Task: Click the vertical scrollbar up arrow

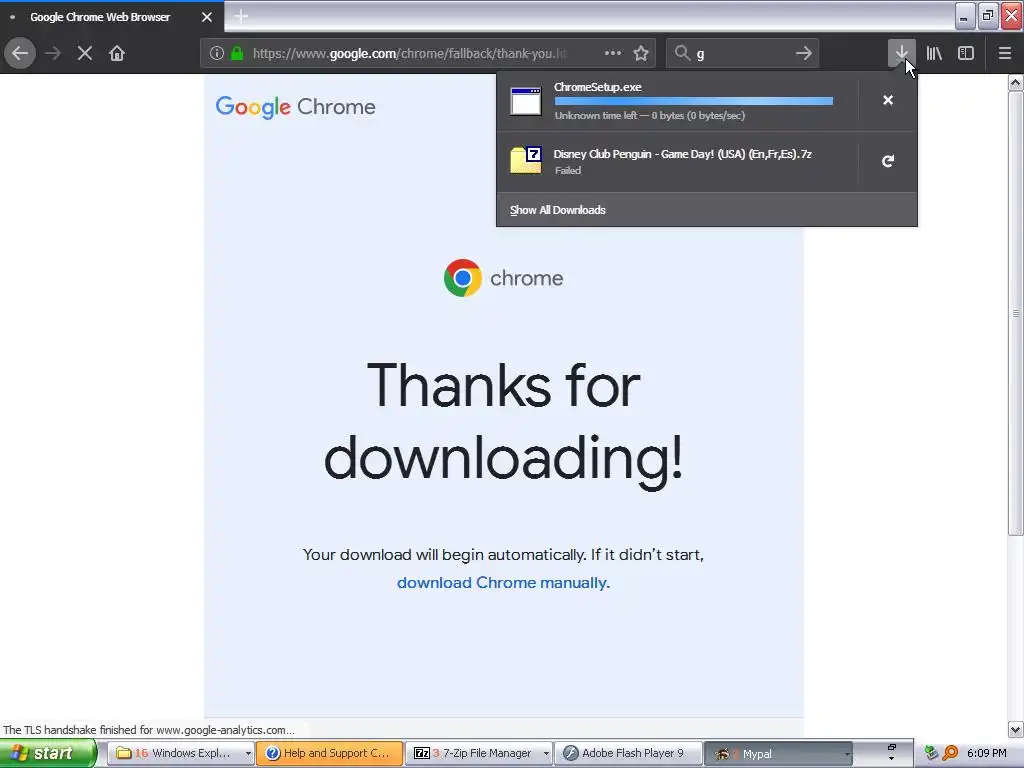Action: coord(1016,83)
